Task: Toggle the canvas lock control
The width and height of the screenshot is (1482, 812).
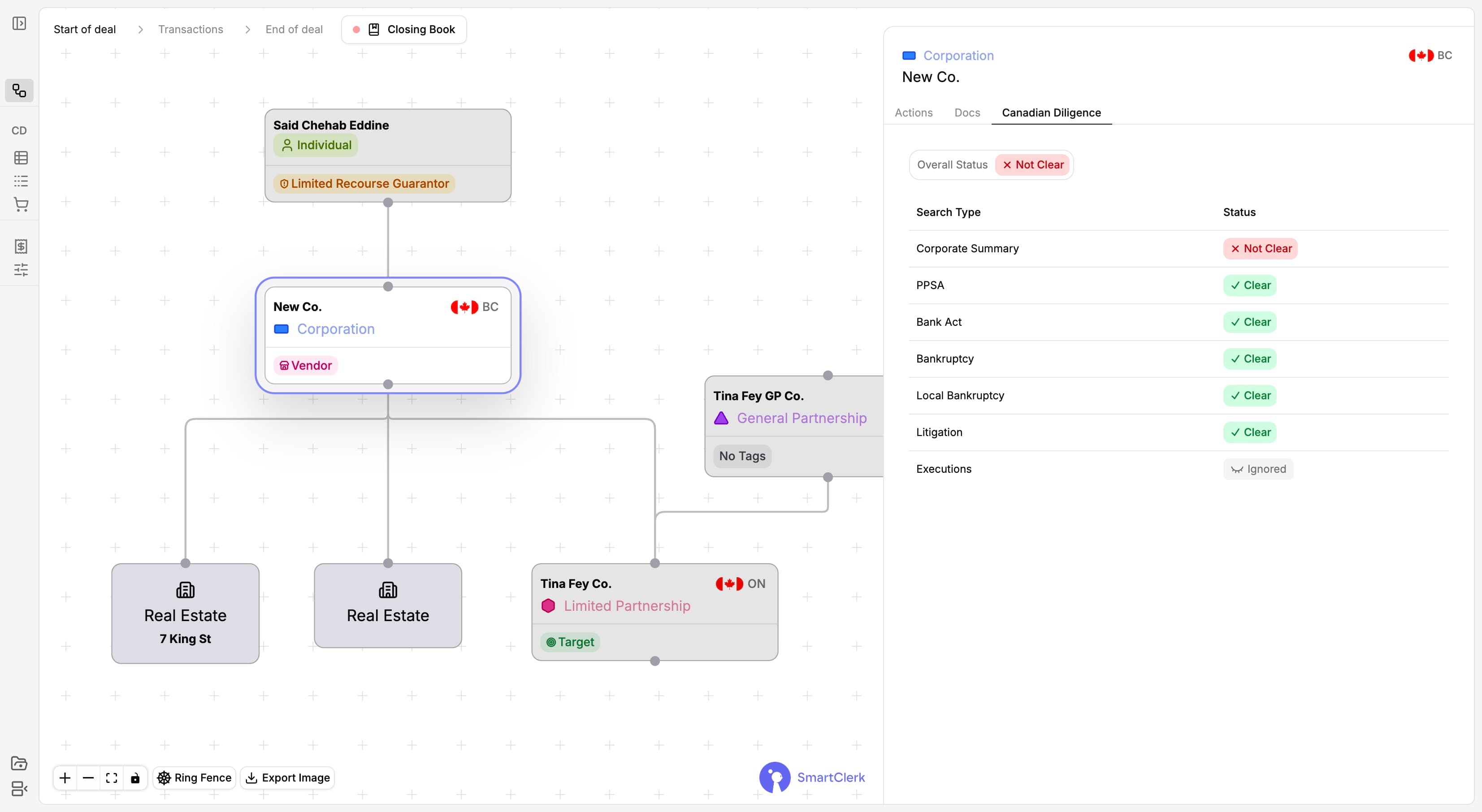Action: point(136,777)
